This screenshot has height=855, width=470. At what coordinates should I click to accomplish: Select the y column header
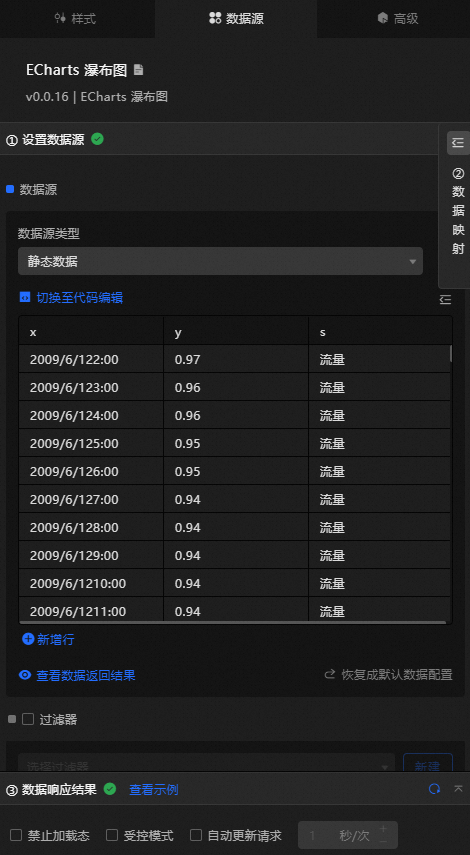(236, 332)
